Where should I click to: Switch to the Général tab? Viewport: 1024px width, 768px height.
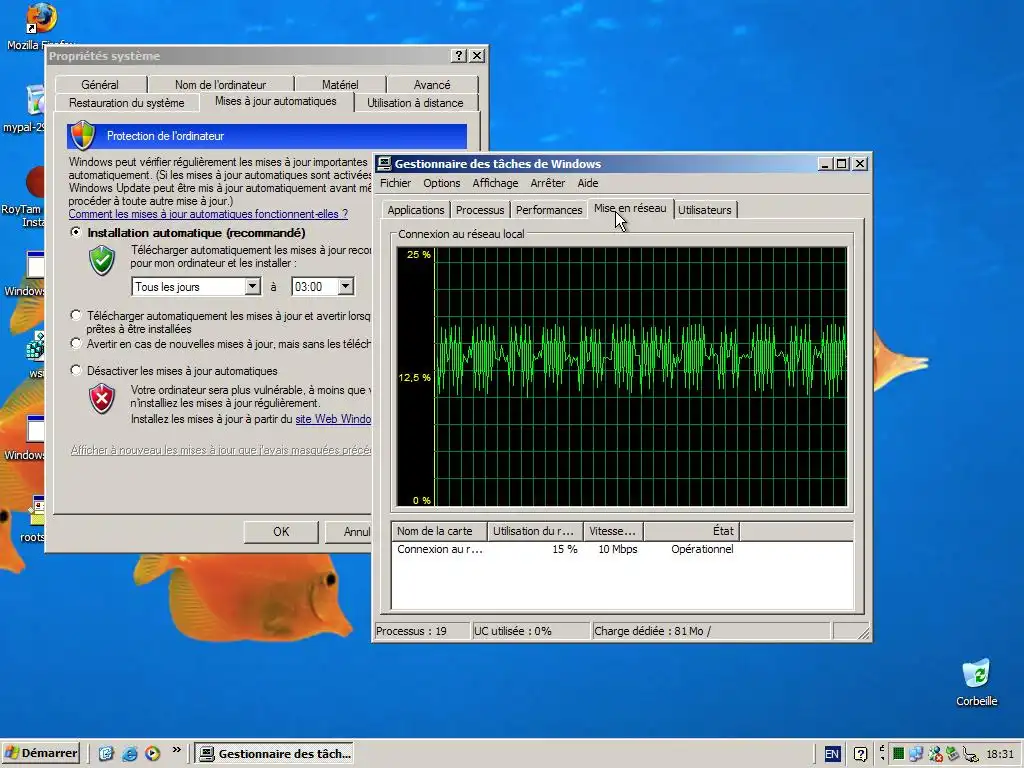coord(100,85)
